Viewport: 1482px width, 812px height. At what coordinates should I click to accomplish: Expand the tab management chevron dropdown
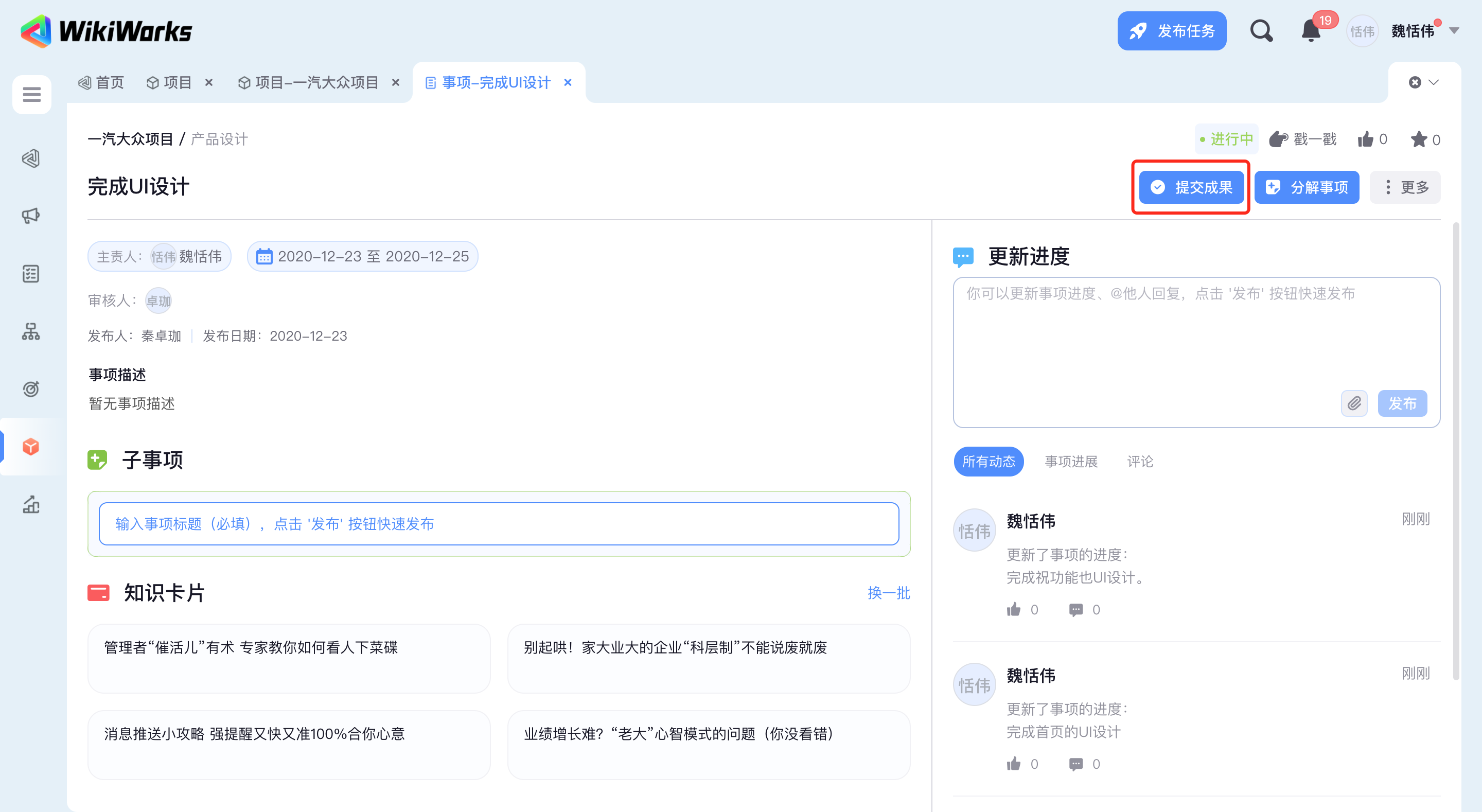[1433, 82]
